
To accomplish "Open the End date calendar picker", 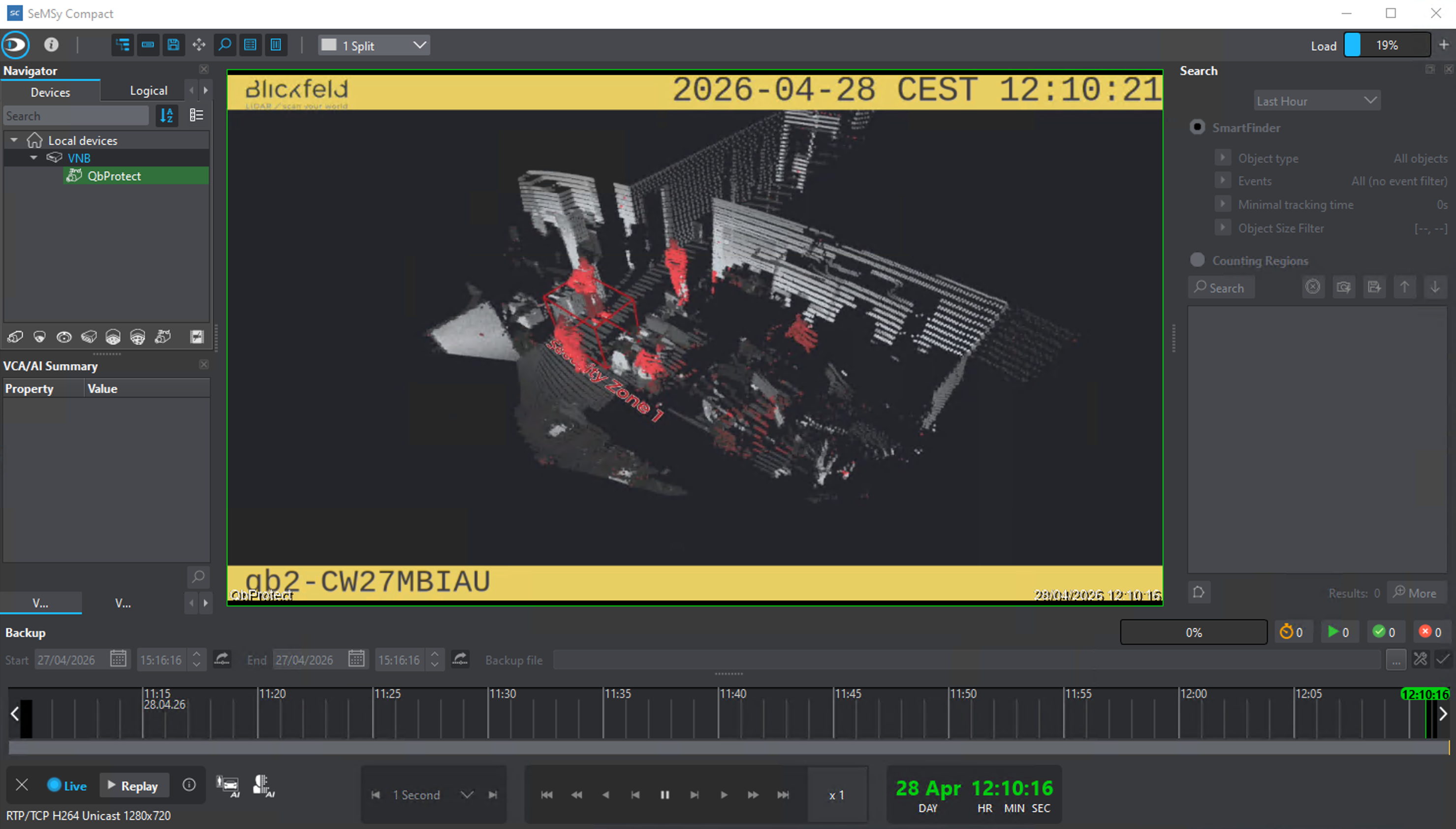I will 356,659.
